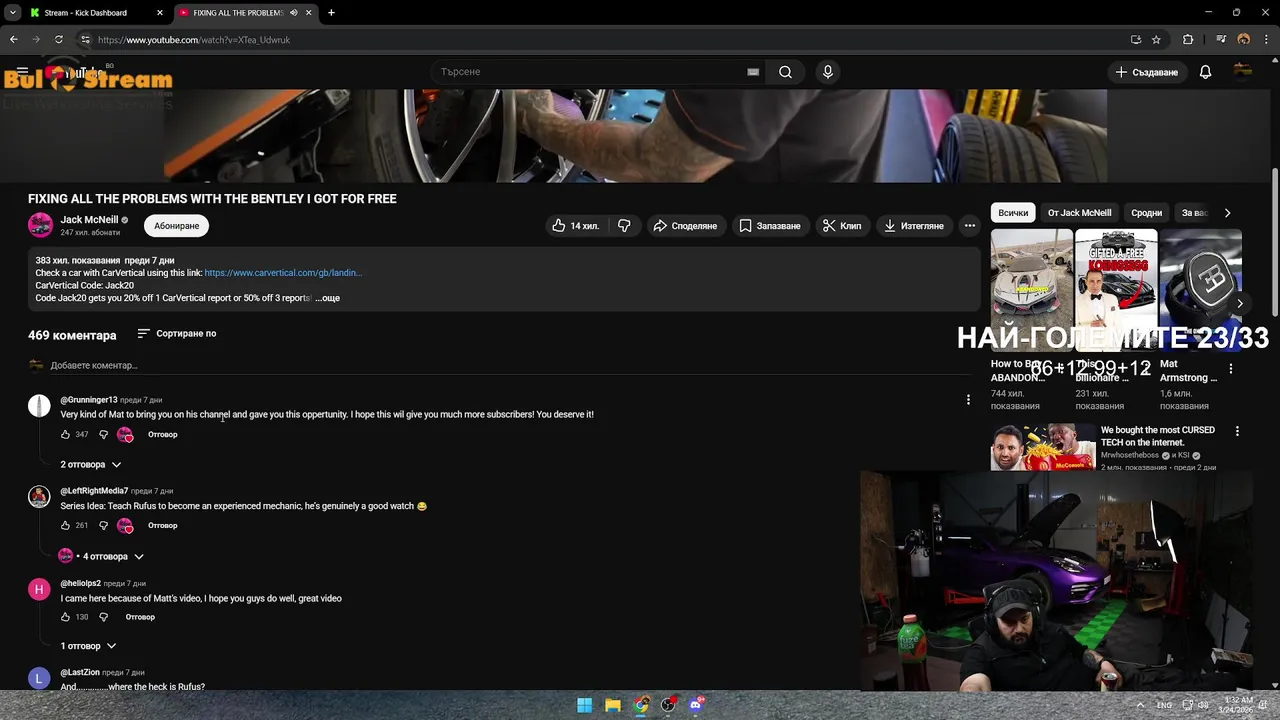Like the @hellolps2 comment

point(66,617)
